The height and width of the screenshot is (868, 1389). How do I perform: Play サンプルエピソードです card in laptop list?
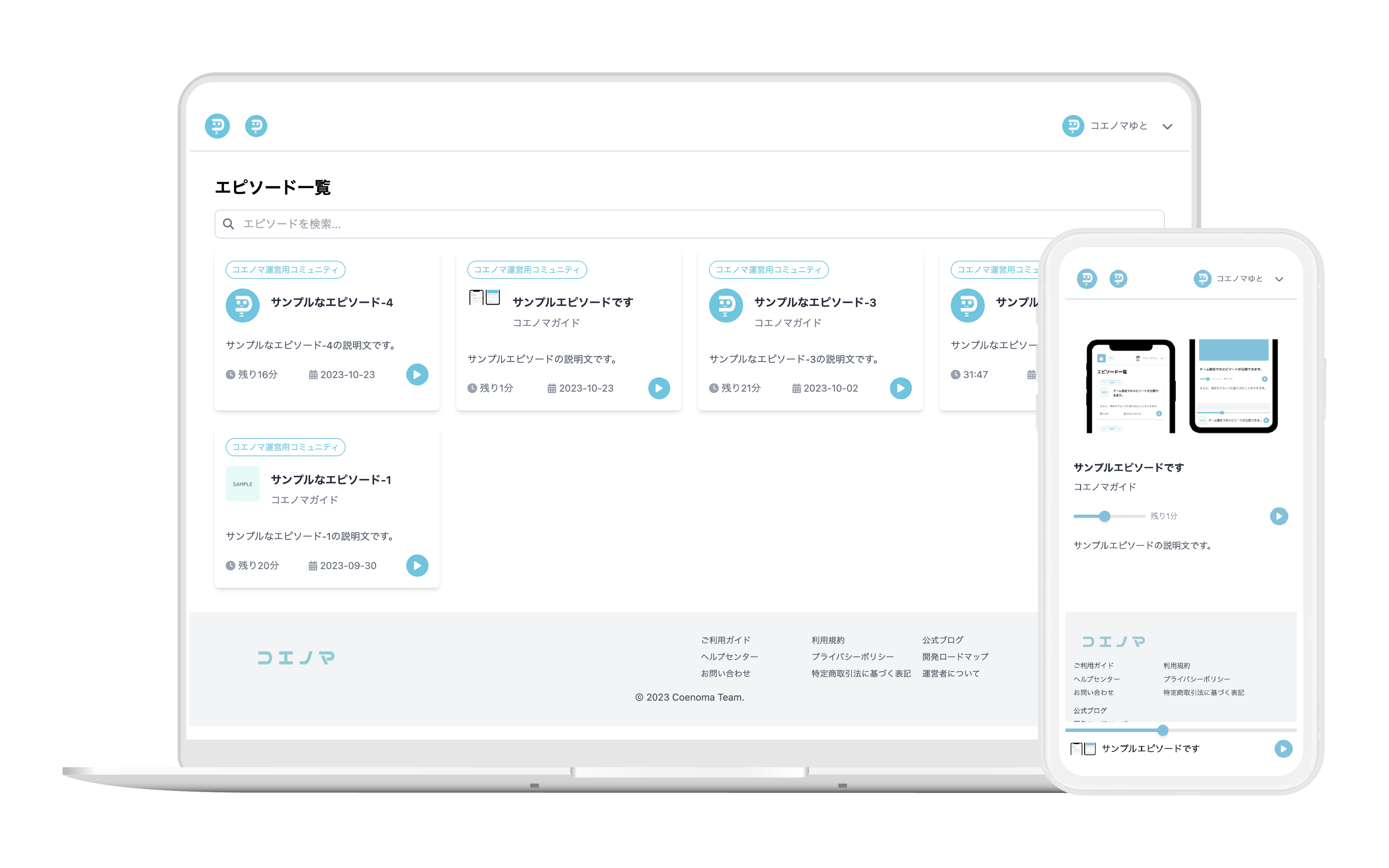click(659, 388)
